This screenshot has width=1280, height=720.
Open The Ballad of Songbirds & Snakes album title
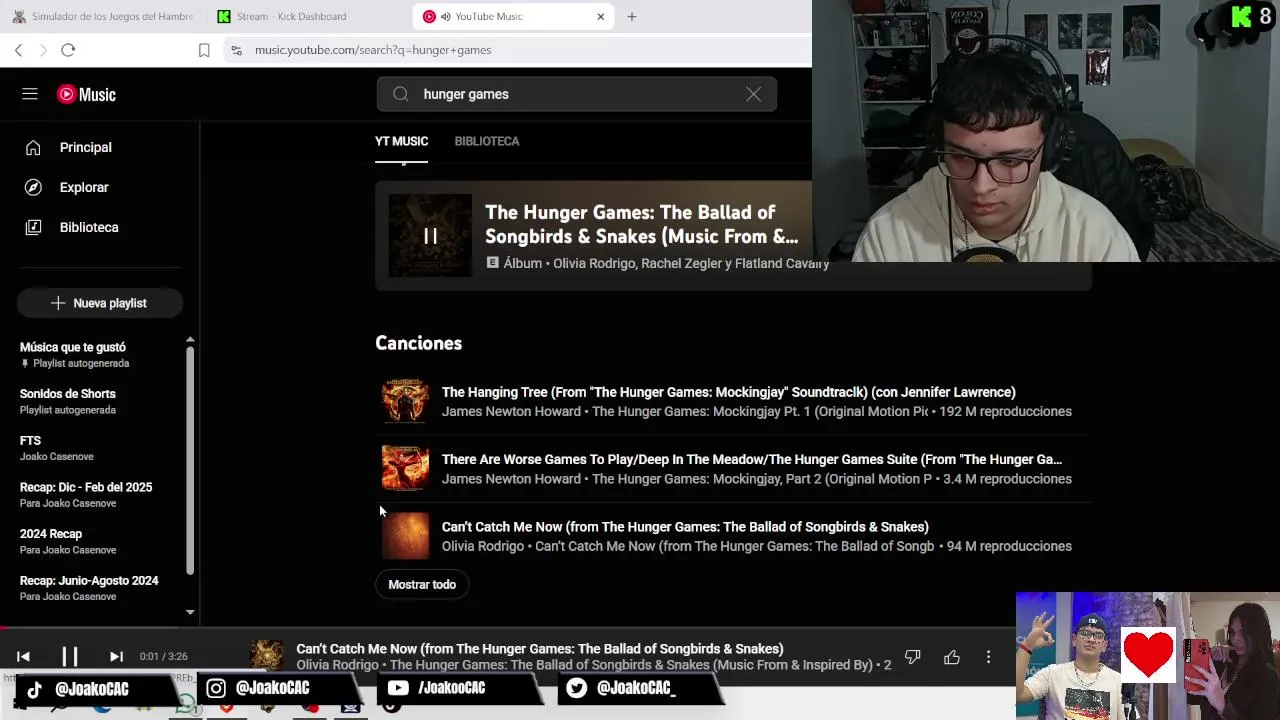(641, 224)
